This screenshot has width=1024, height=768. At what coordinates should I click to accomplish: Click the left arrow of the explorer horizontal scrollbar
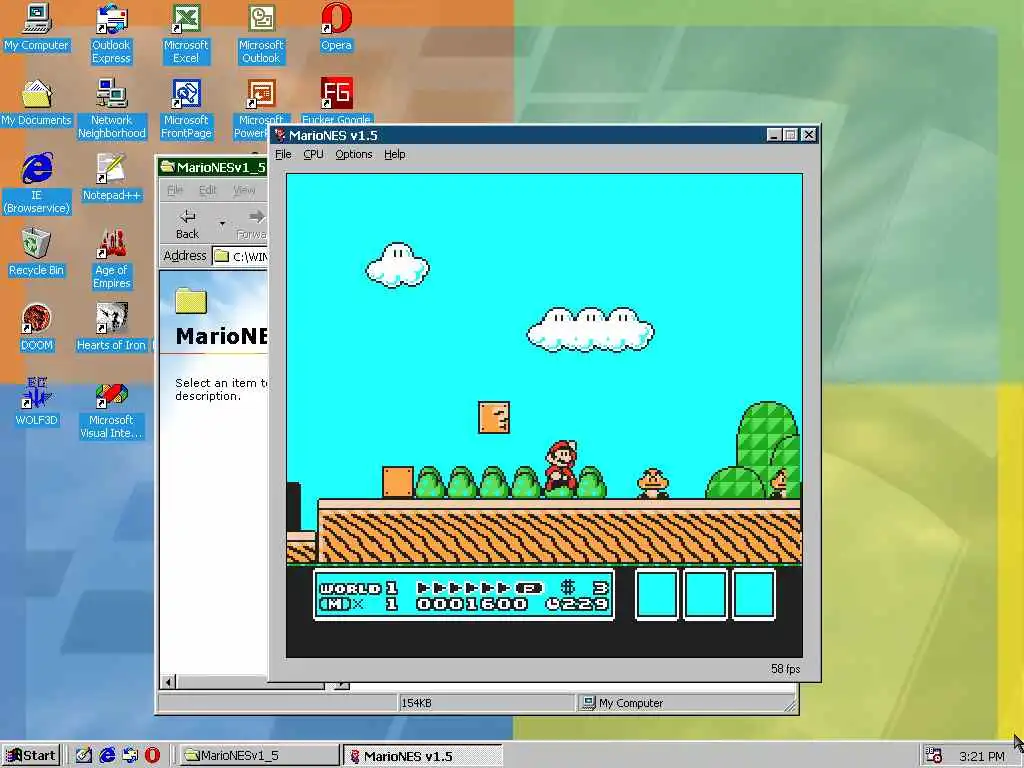(x=168, y=682)
